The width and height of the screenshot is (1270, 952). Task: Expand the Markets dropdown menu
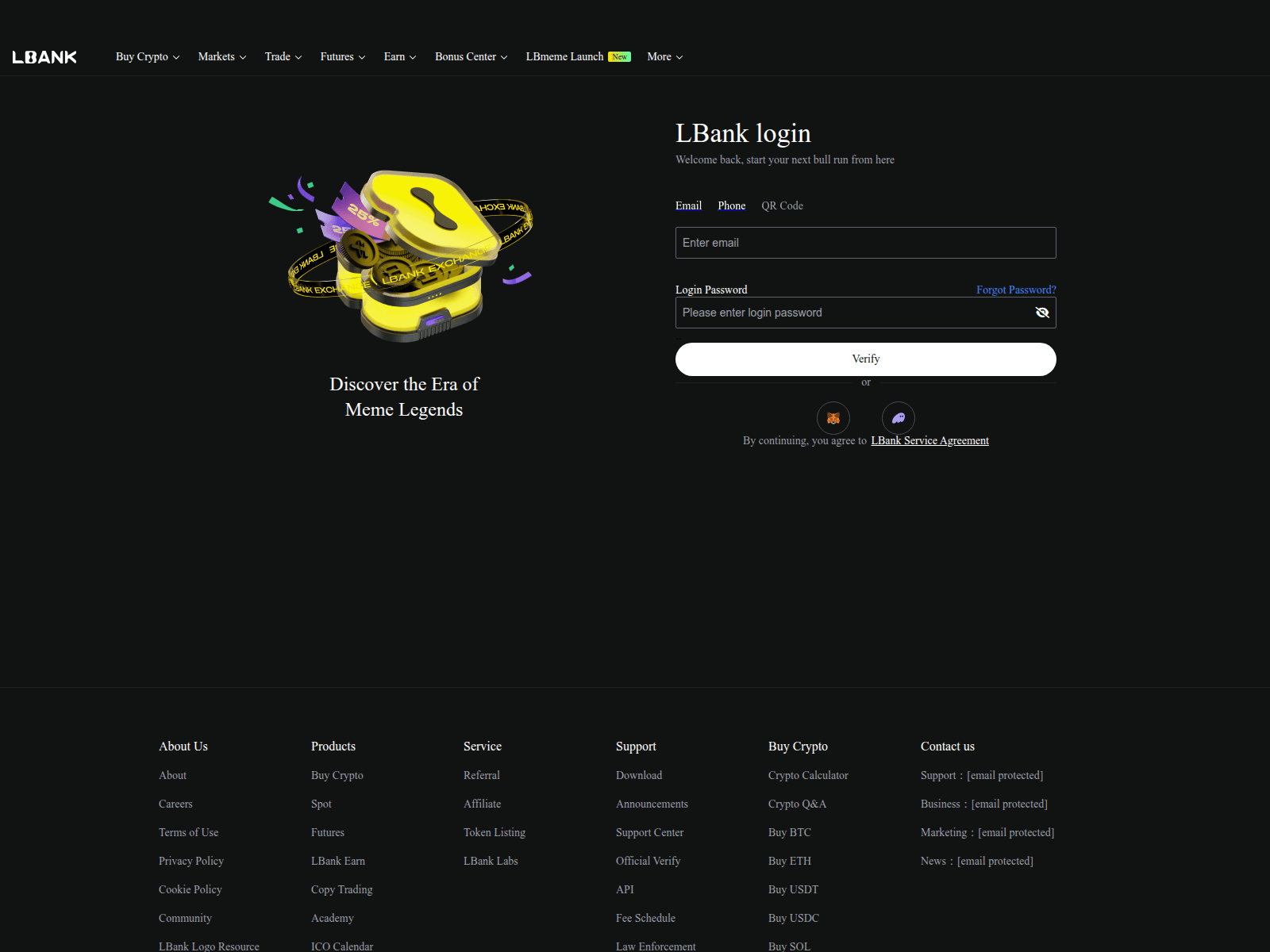[x=222, y=57]
